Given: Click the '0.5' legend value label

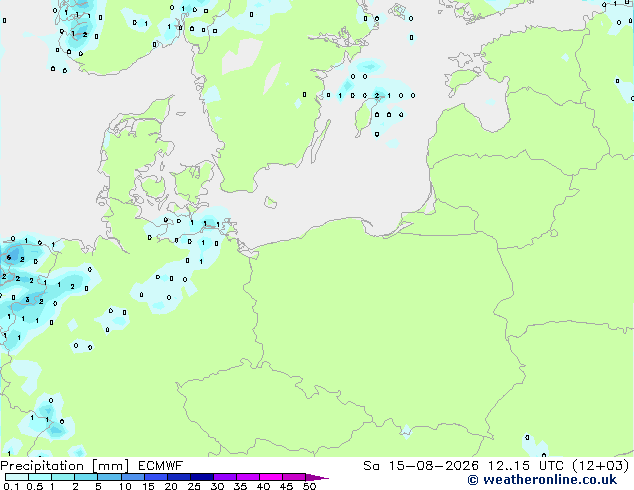Looking at the screenshot, I should pos(35,486).
